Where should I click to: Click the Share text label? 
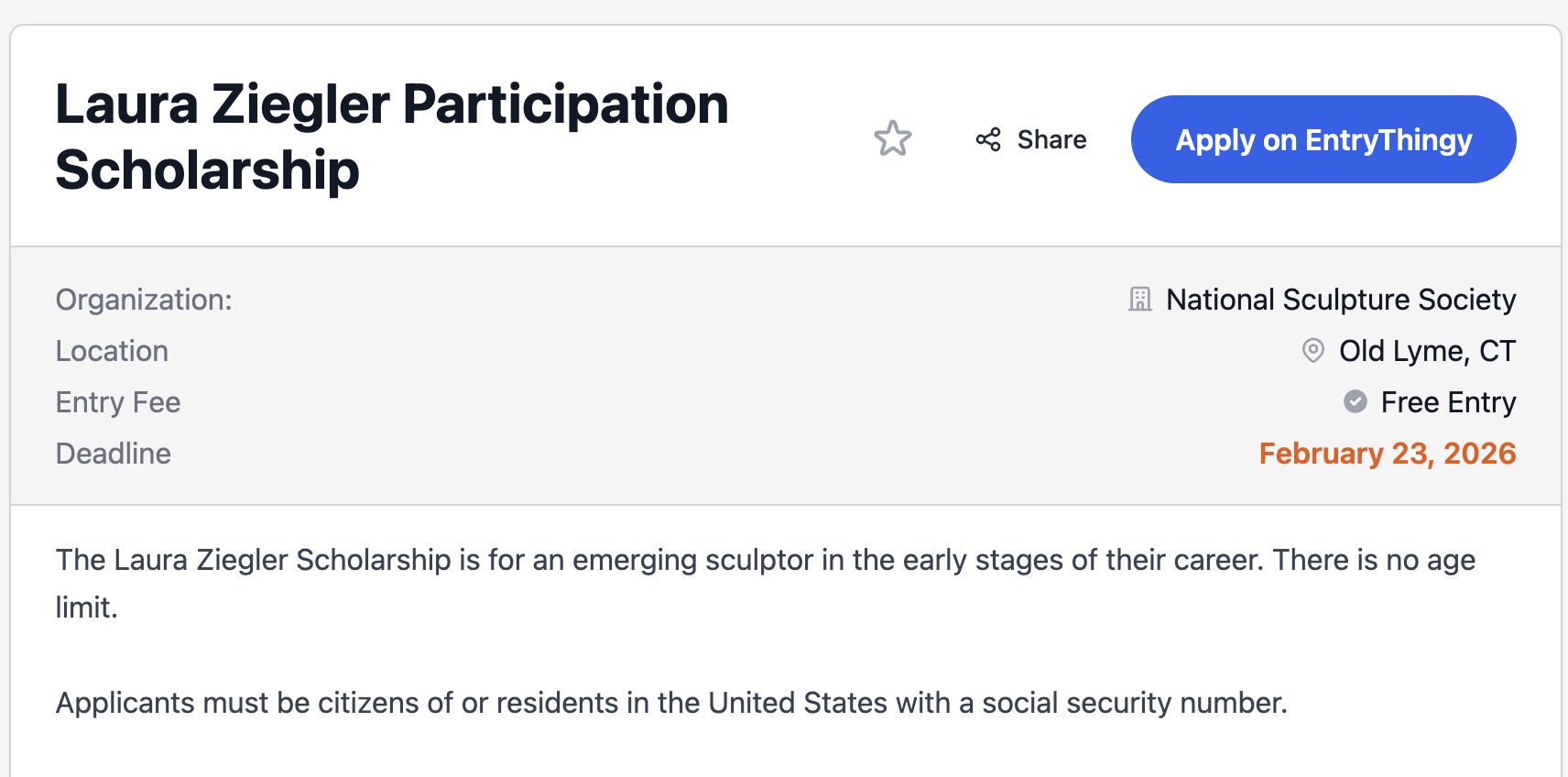click(x=1051, y=139)
